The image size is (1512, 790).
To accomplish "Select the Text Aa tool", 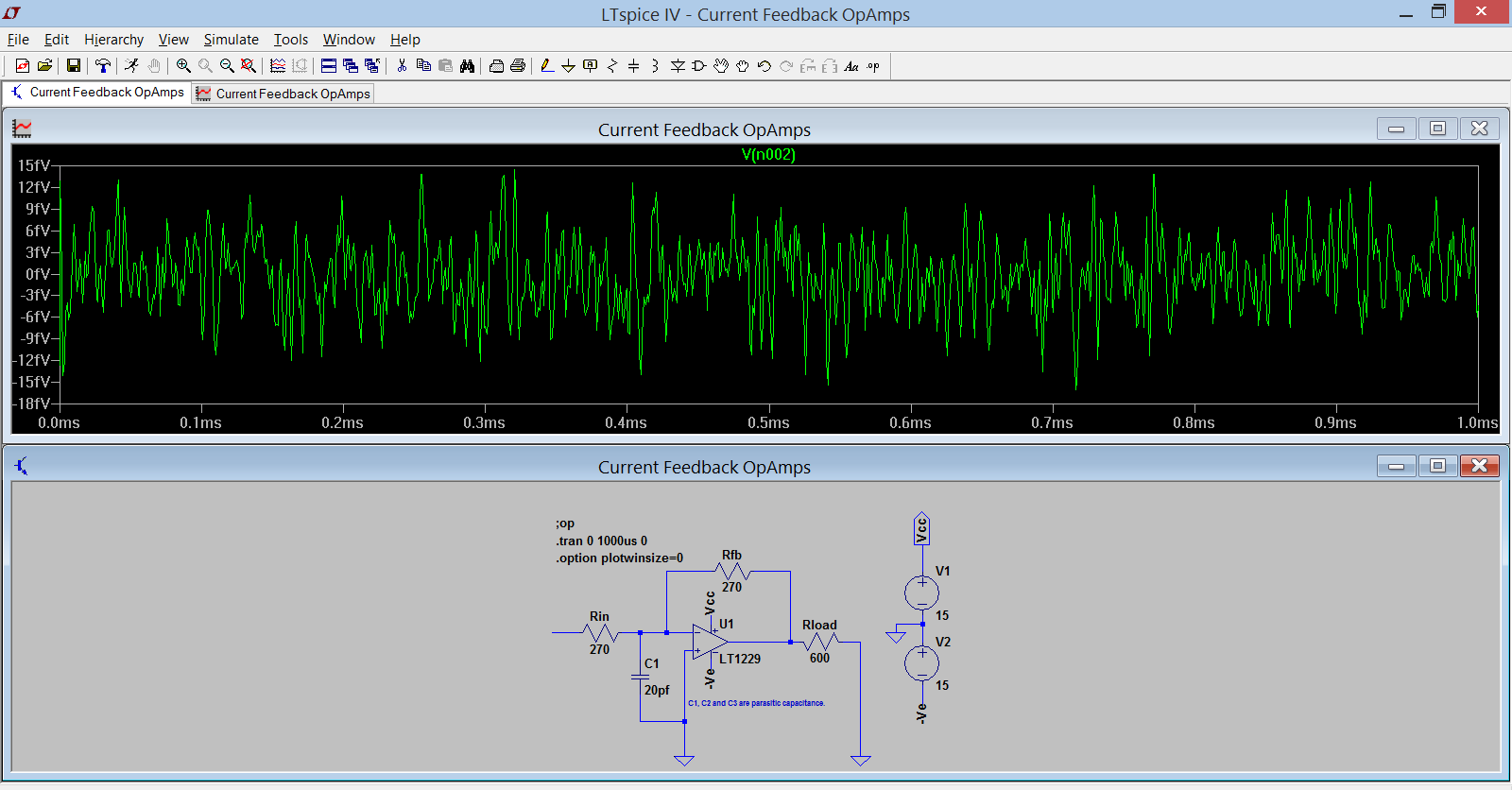I will coord(851,66).
